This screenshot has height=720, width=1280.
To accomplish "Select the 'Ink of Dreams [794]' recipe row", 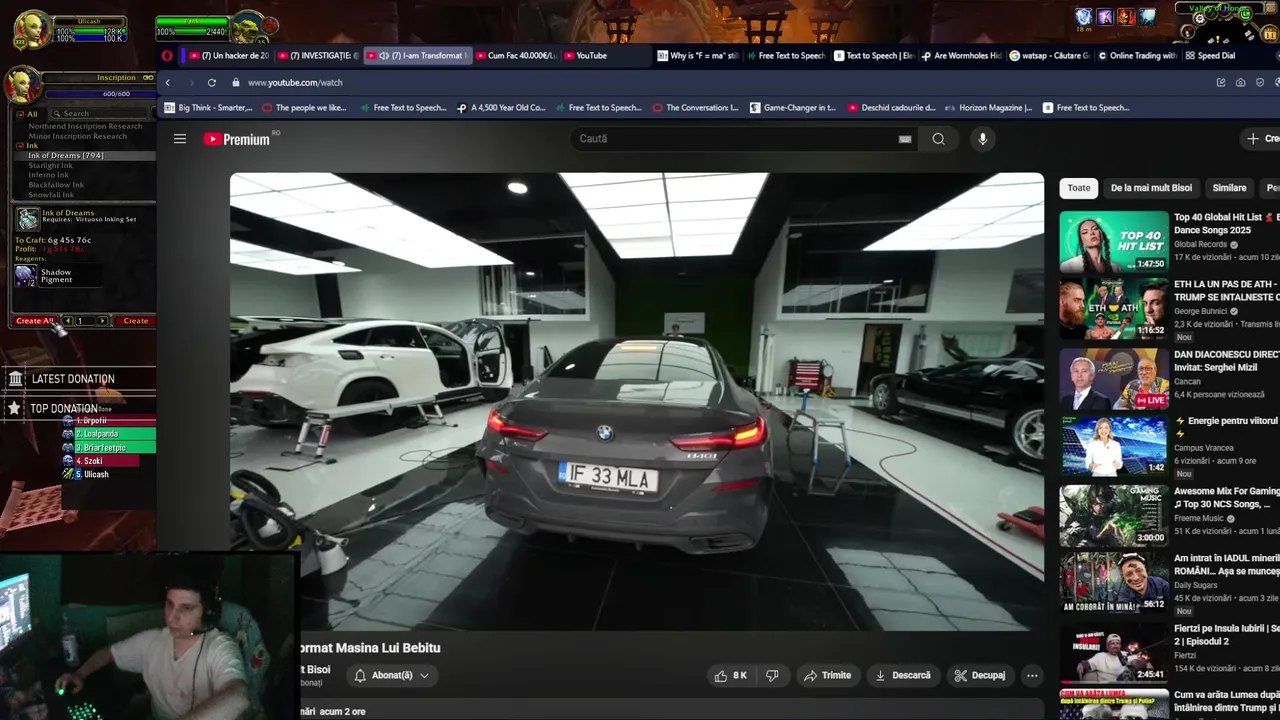I will [85, 156].
